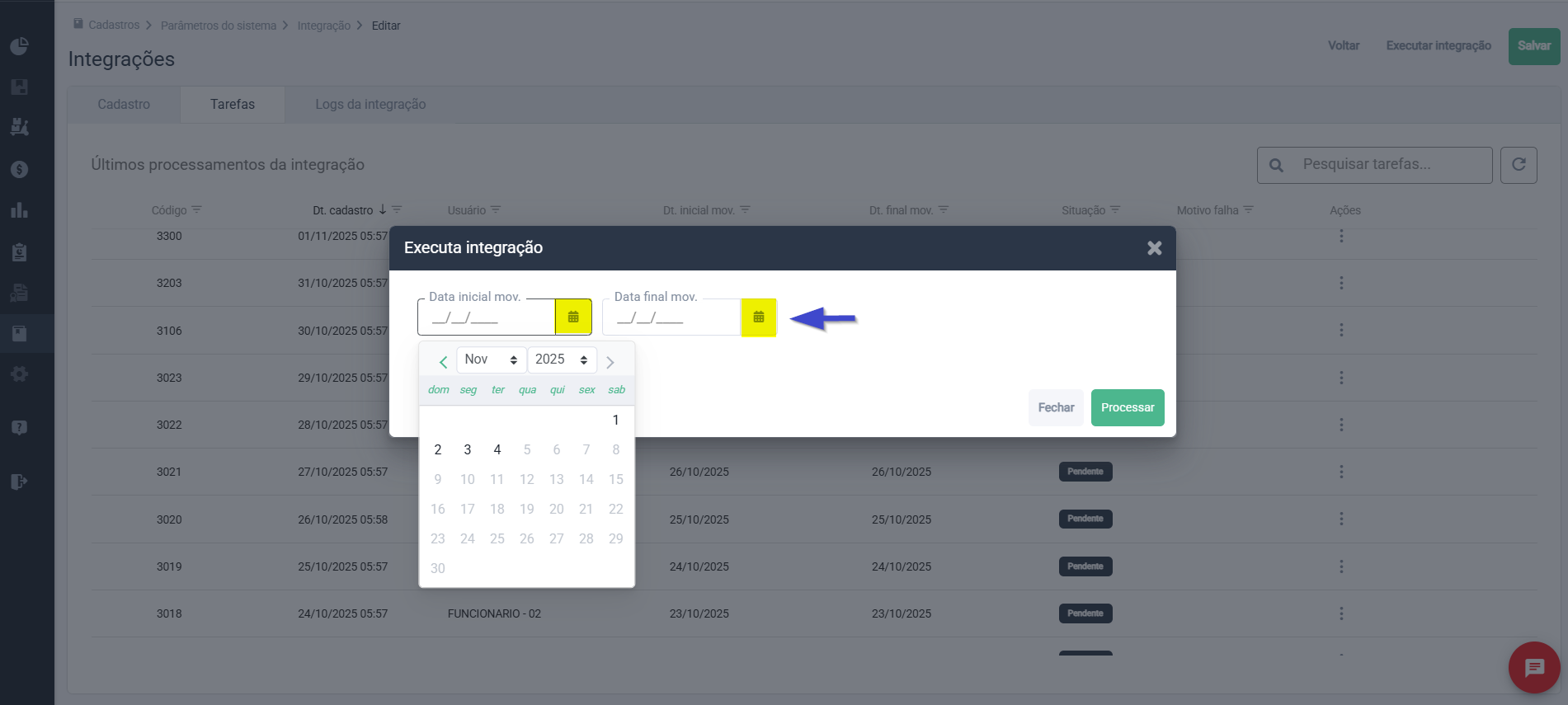Open the pie chart dashboard sidebar icon

coord(19,46)
